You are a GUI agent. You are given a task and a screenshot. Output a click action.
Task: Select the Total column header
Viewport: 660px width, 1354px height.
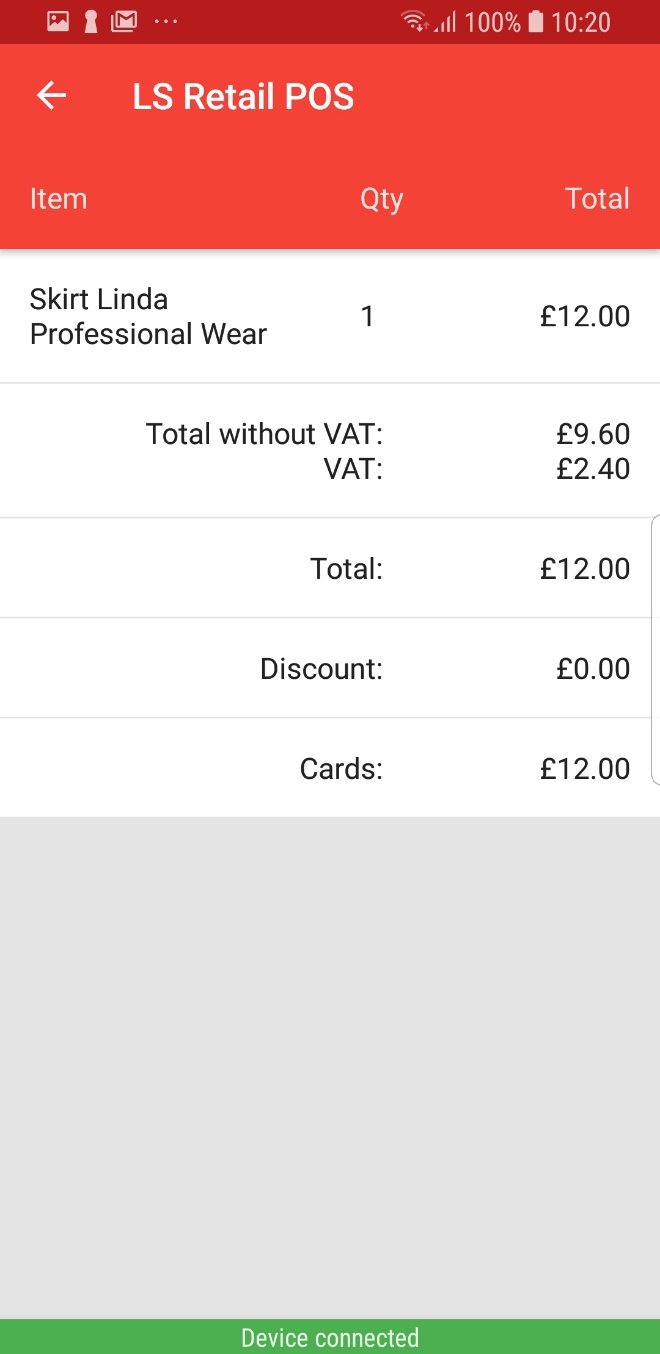coord(597,198)
